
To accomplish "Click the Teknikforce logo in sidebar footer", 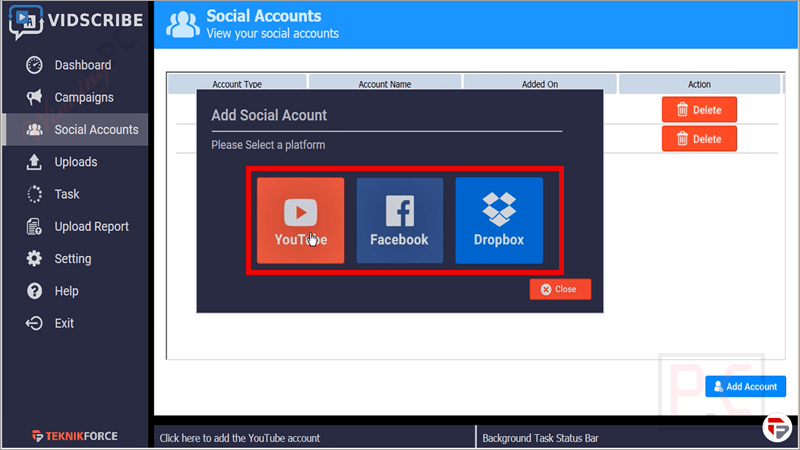I will (x=74, y=436).
